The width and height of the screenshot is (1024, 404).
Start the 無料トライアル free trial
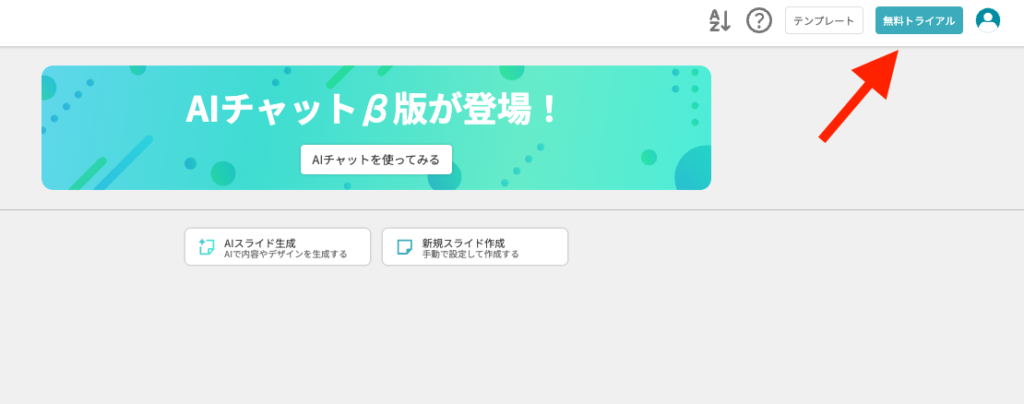pos(919,20)
